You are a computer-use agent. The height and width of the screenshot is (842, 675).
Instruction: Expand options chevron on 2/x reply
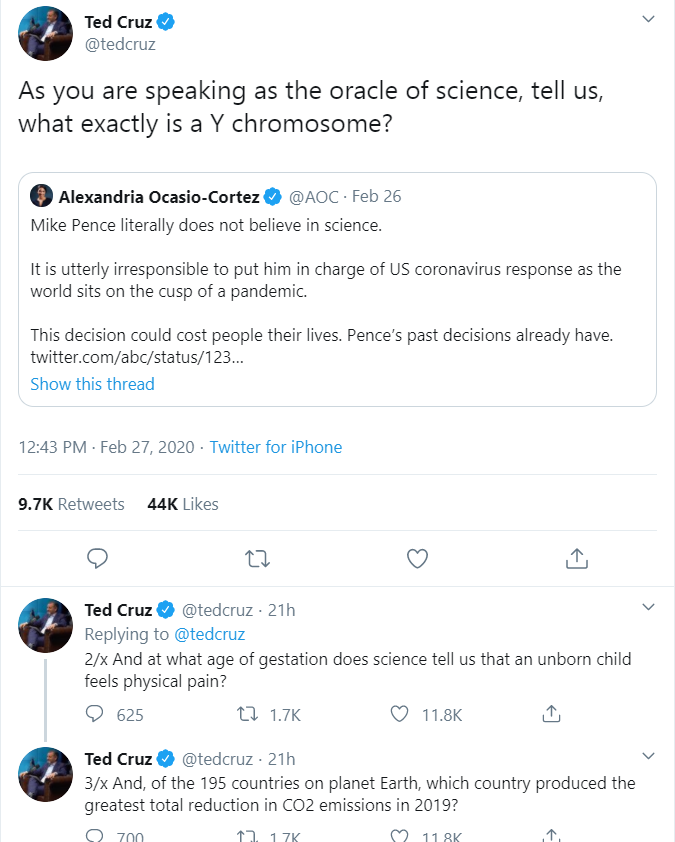click(648, 607)
